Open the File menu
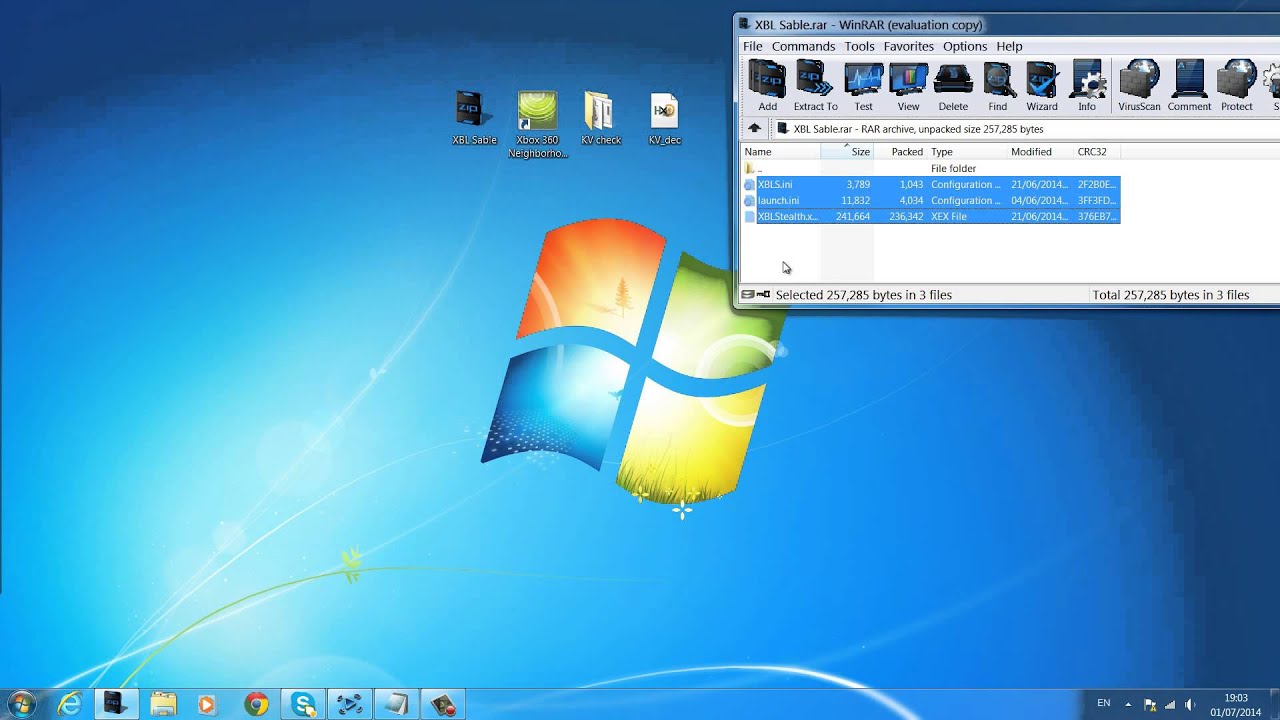This screenshot has width=1280, height=720. pos(752,46)
